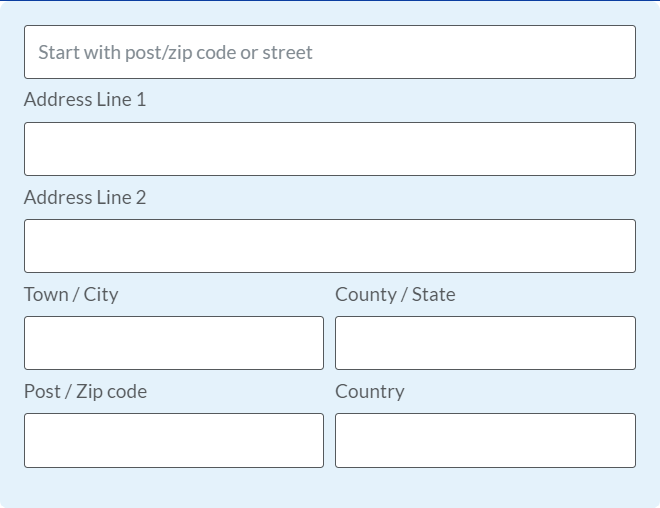The image size is (660, 508).
Task: Focus the Address Line 1 input box
Action: pyautogui.click(x=330, y=149)
